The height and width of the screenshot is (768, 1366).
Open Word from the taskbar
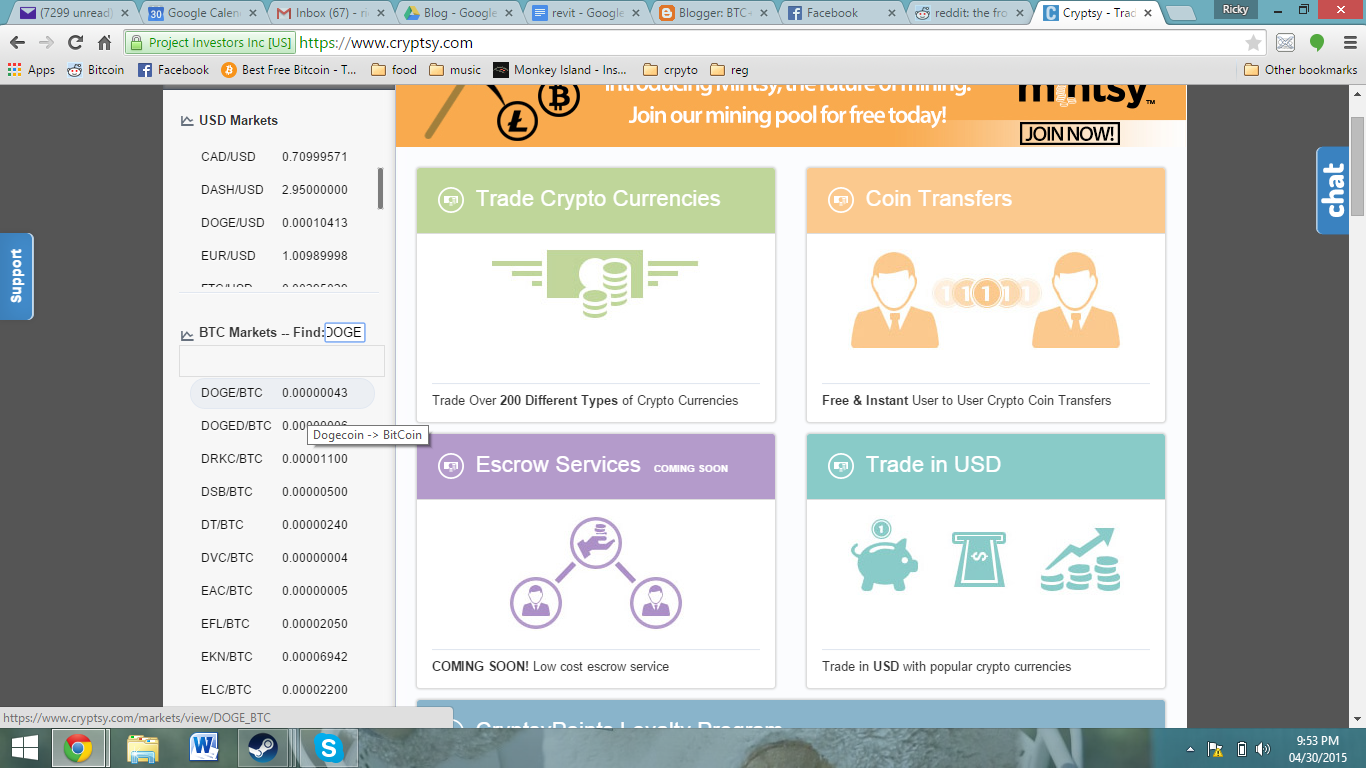click(x=204, y=748)
